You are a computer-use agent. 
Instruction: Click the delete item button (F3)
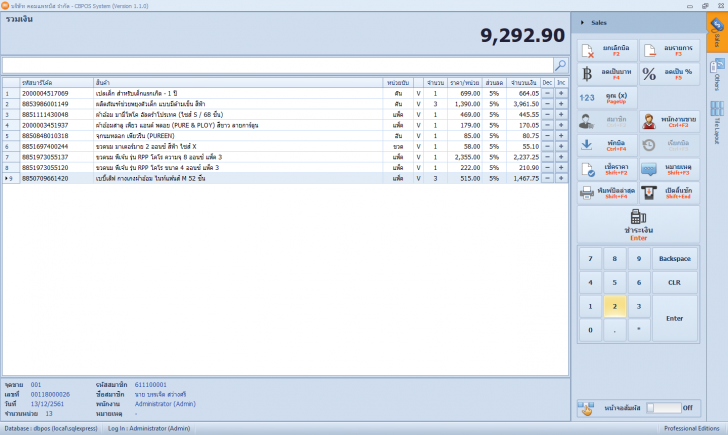click(669, 50)
